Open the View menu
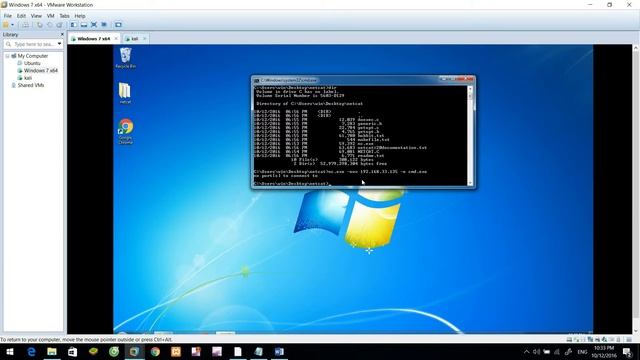Screen dimensions: 640x360 [36, 16]
